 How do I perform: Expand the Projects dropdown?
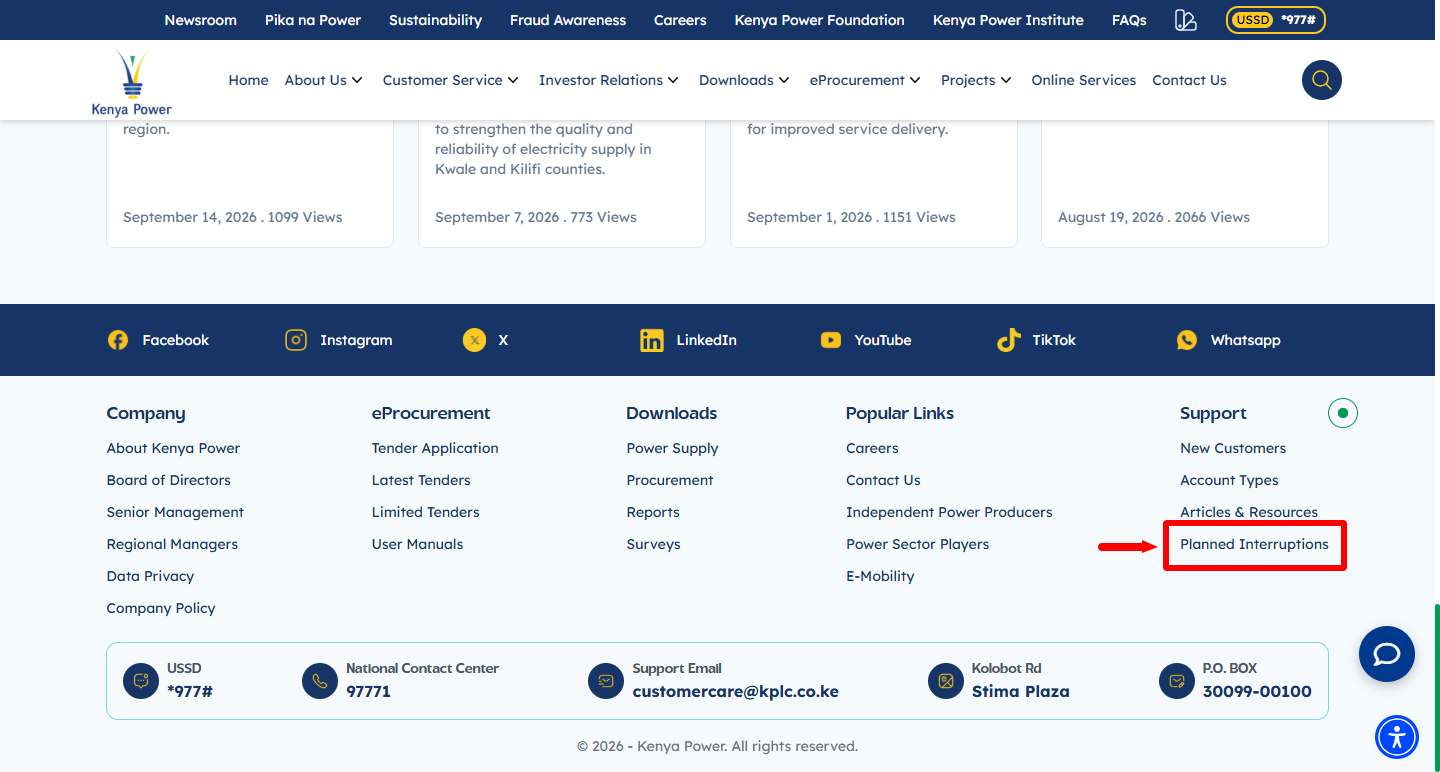[x=977, y=80]
